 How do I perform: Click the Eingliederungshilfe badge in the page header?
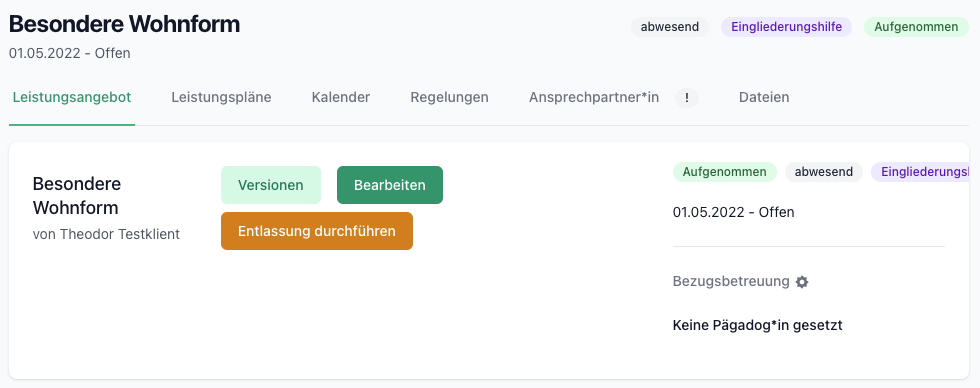pos(786,27)
